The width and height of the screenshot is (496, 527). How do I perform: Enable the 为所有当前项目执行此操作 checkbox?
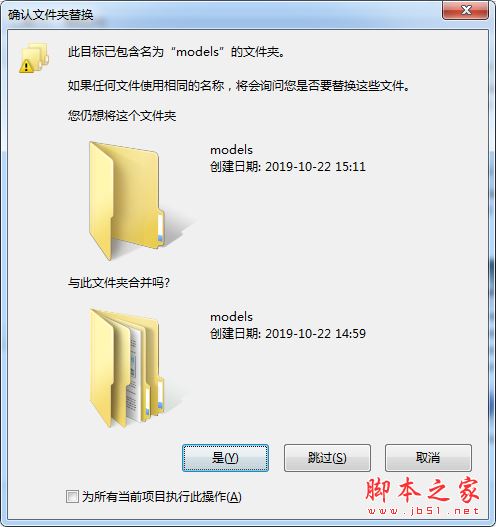[72, 496]
